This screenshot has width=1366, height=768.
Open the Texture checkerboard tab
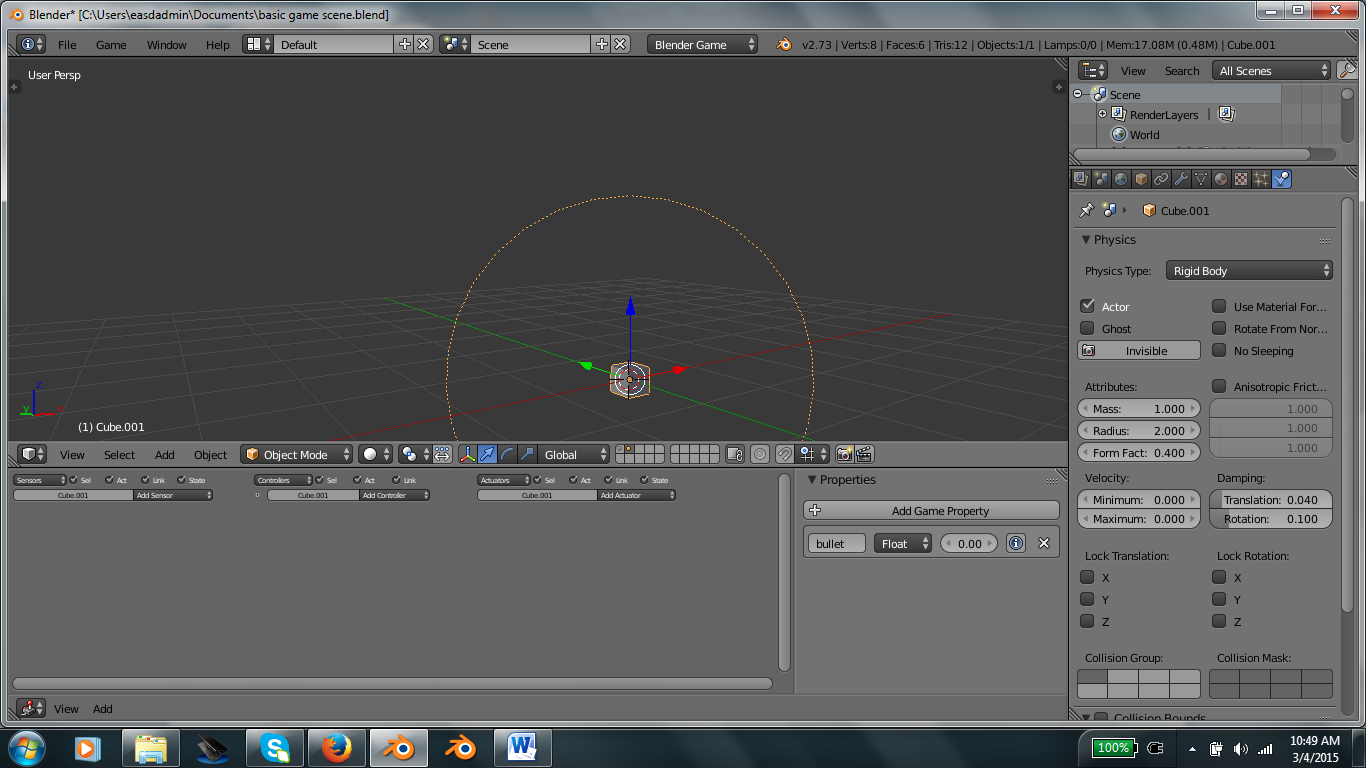point(1241,179)
